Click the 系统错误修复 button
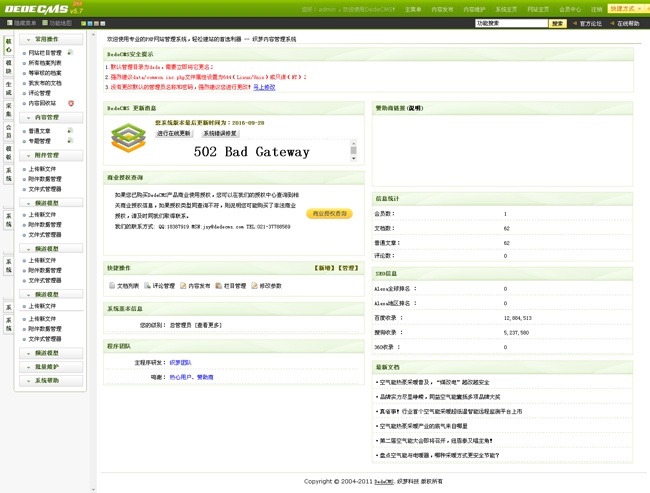 220,134
